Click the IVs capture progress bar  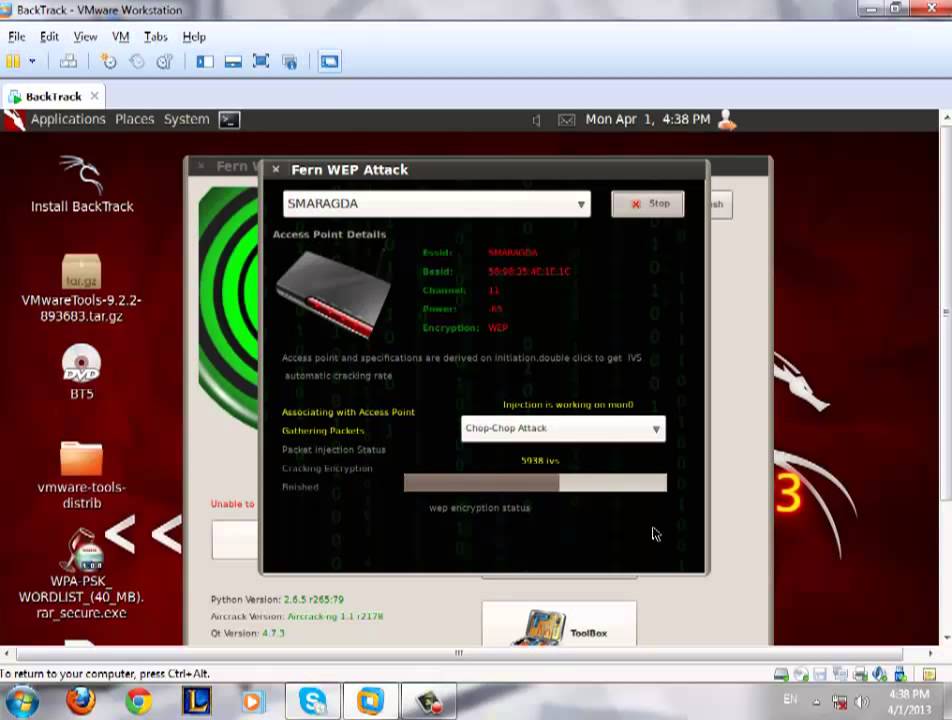[x=536, y=483]
